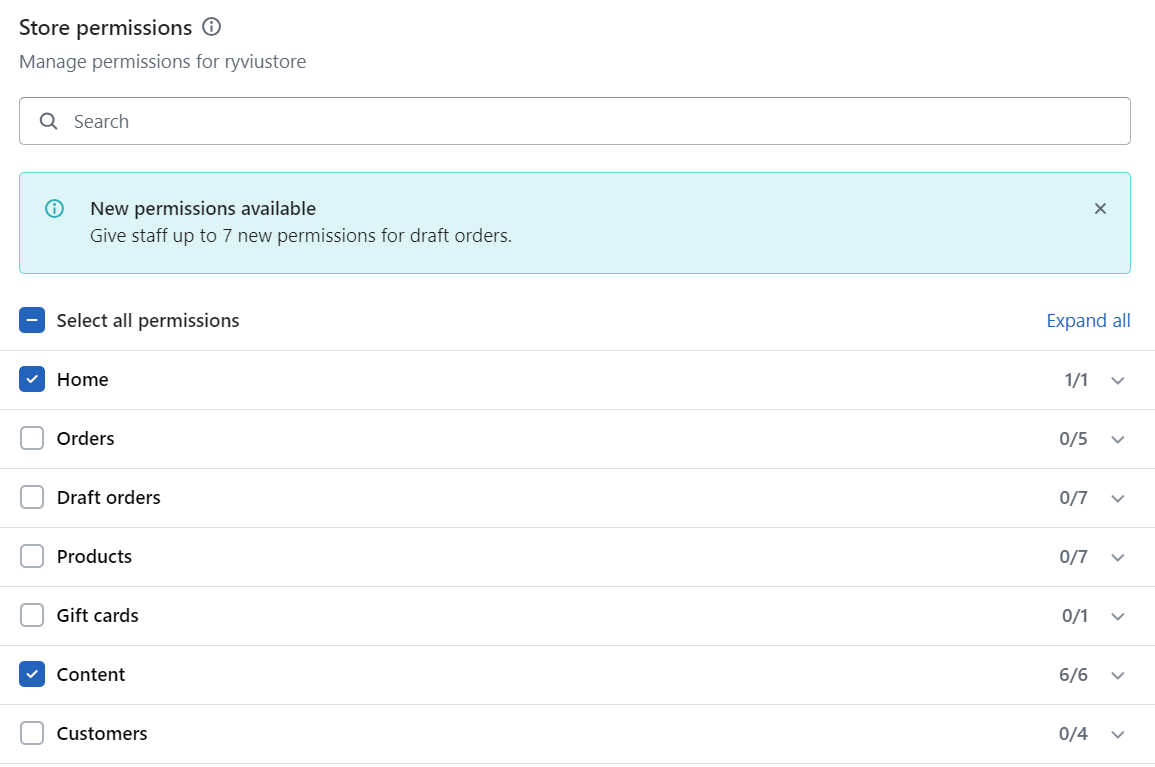The height and width of the screenshot is (767, 1155).
Task: Expand the Home permissions chevron
Action: pyautogui.click(x=1118, y=381)
